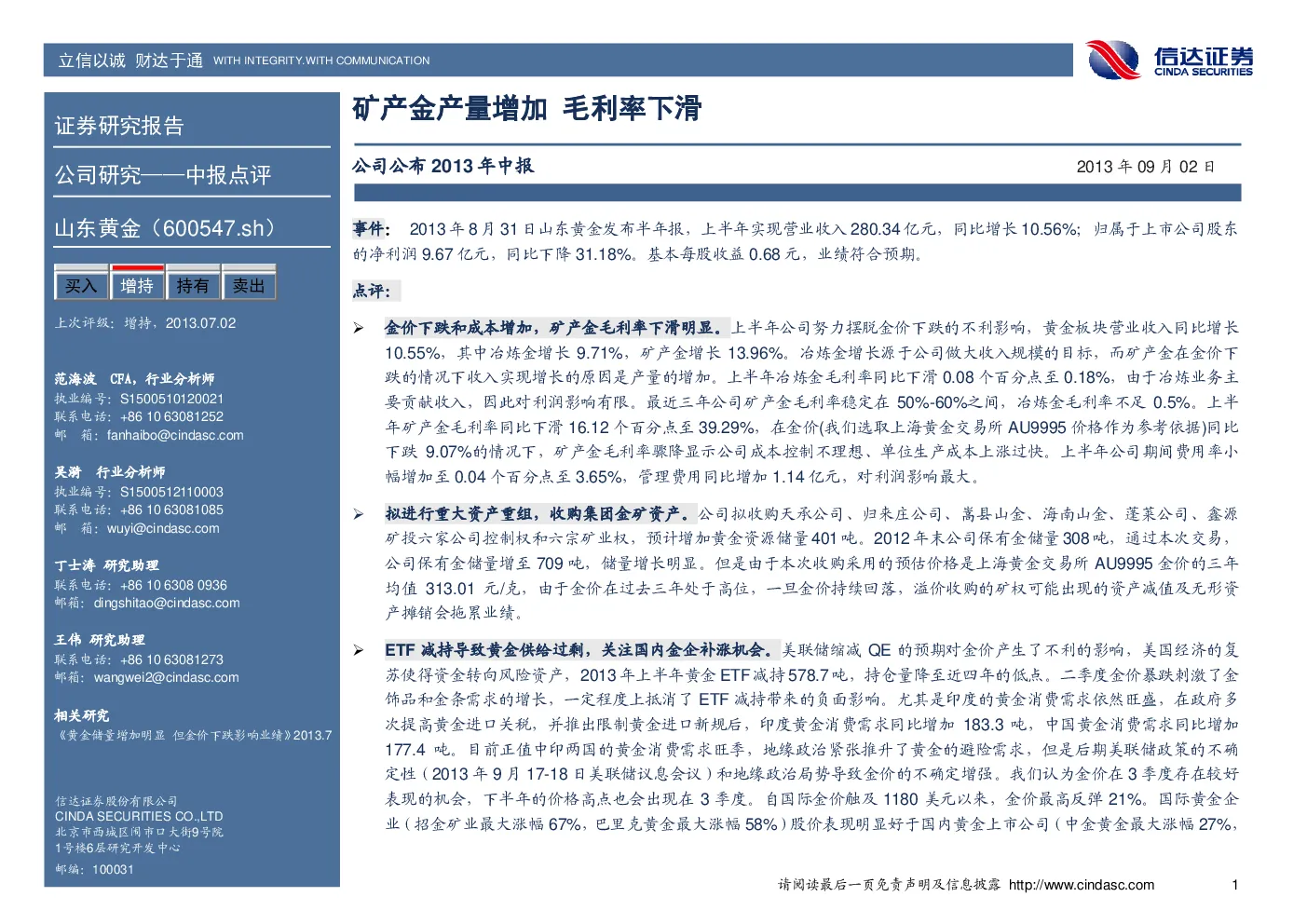Viewport: 1307px width, 924px height.
Task: Click phone number +86 10 63081252
Action: pyautogui.click(x=172, y=416)
